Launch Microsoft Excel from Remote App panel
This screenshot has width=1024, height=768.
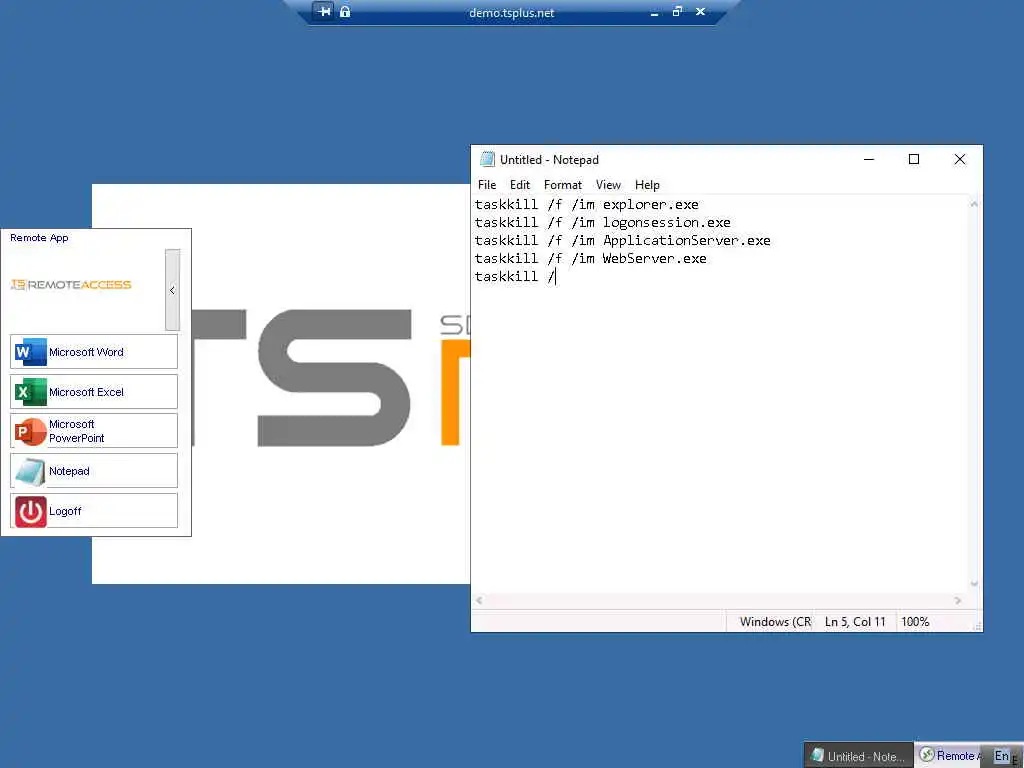tap(93, 392)
